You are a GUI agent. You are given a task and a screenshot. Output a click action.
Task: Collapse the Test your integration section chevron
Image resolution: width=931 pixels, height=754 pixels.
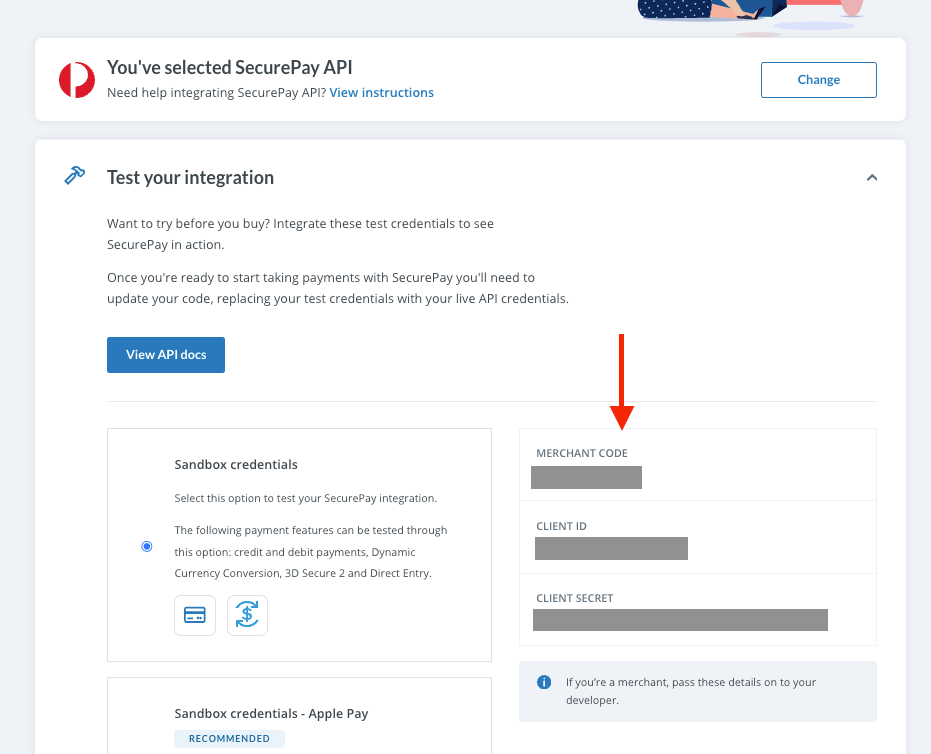[871, 175]
